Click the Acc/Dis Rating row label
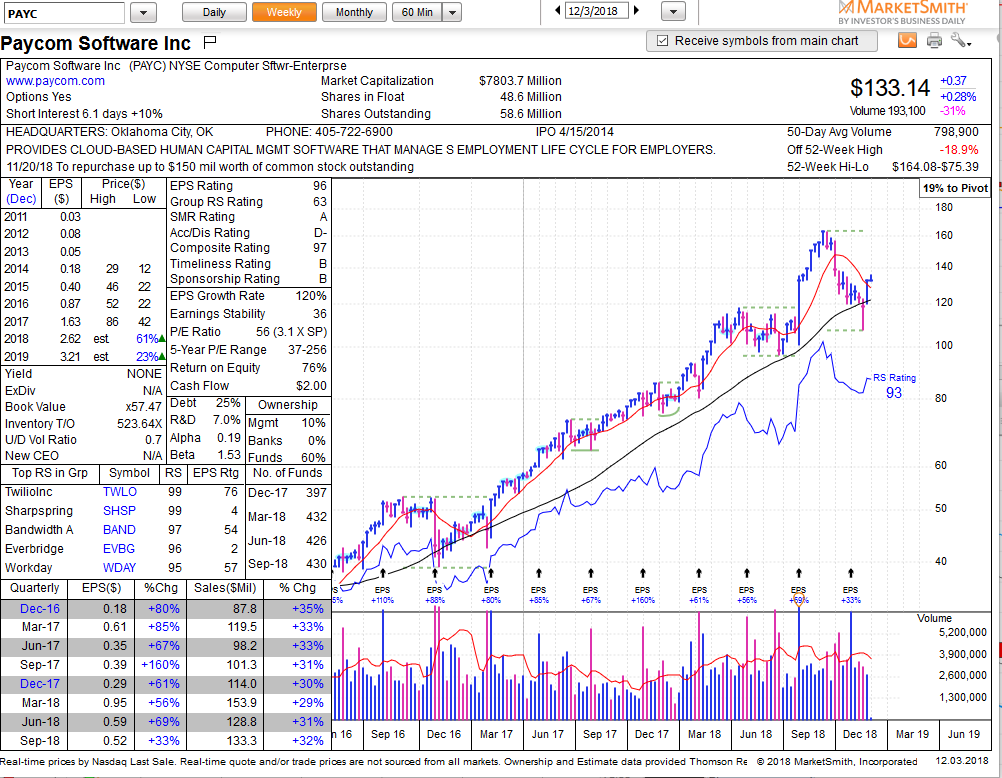Viewport: 1002px width, 778px height. pos(210,233)
